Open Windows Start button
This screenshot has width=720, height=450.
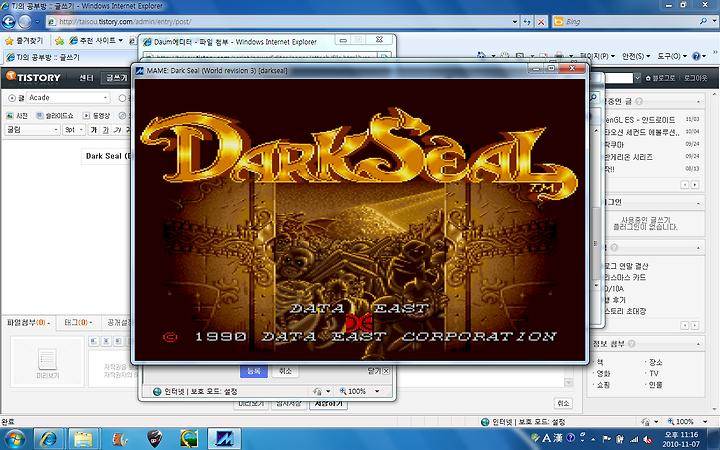pyautogui.click(x=15, y=439)
